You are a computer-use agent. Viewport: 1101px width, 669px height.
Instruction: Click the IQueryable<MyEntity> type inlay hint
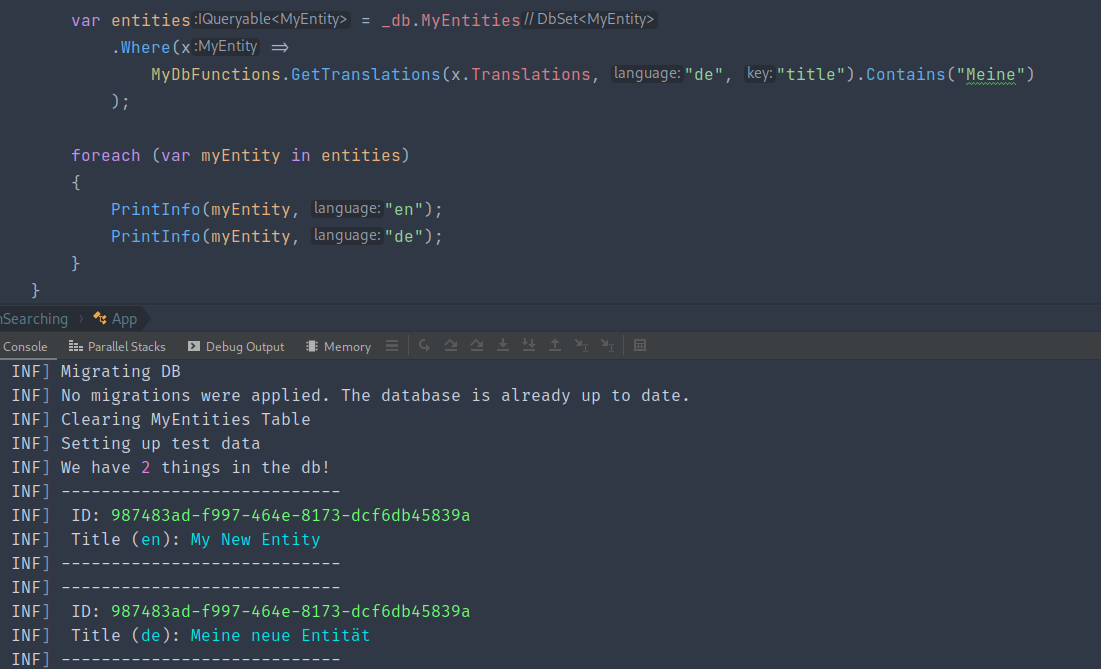coord(270,20)
